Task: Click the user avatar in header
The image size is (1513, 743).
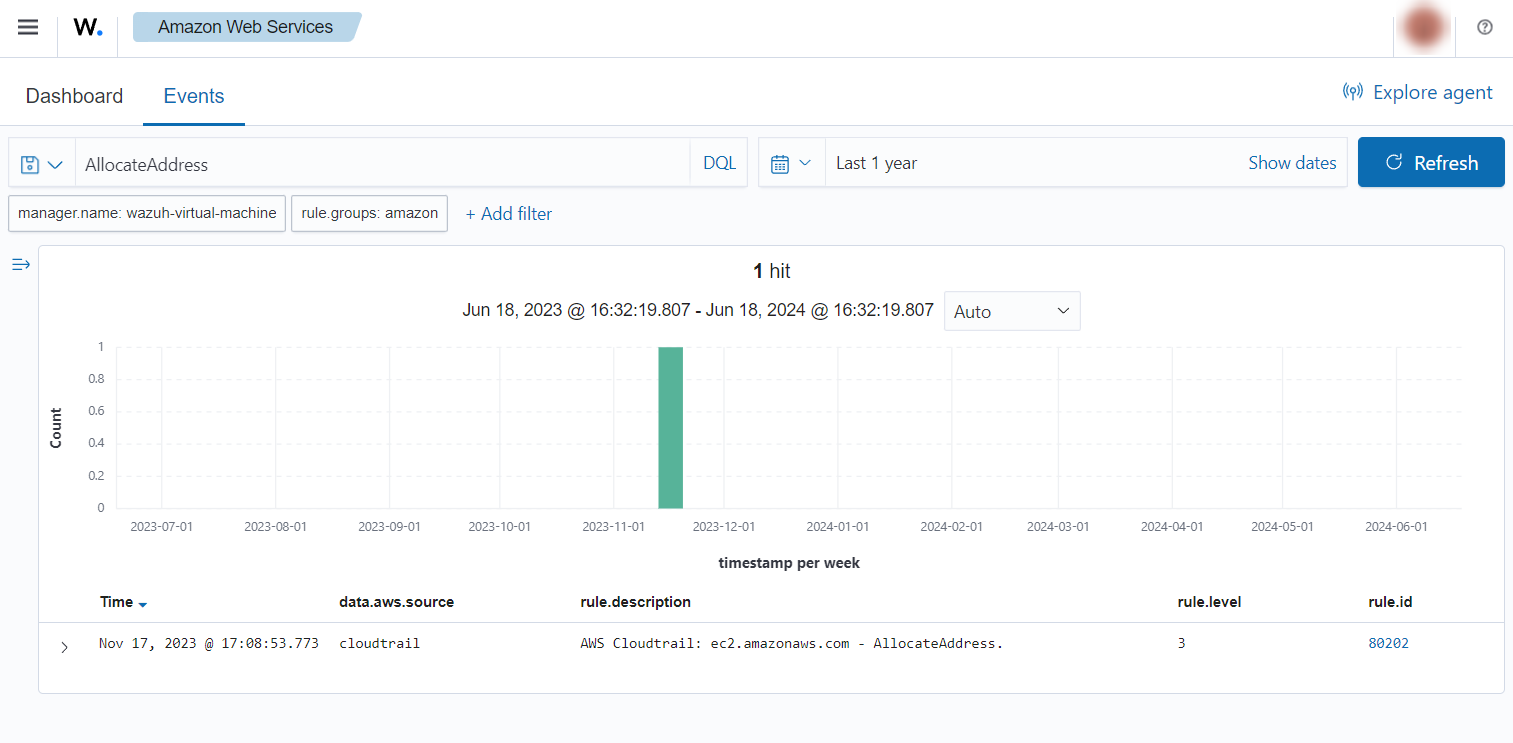Action: click(1423, 28)
